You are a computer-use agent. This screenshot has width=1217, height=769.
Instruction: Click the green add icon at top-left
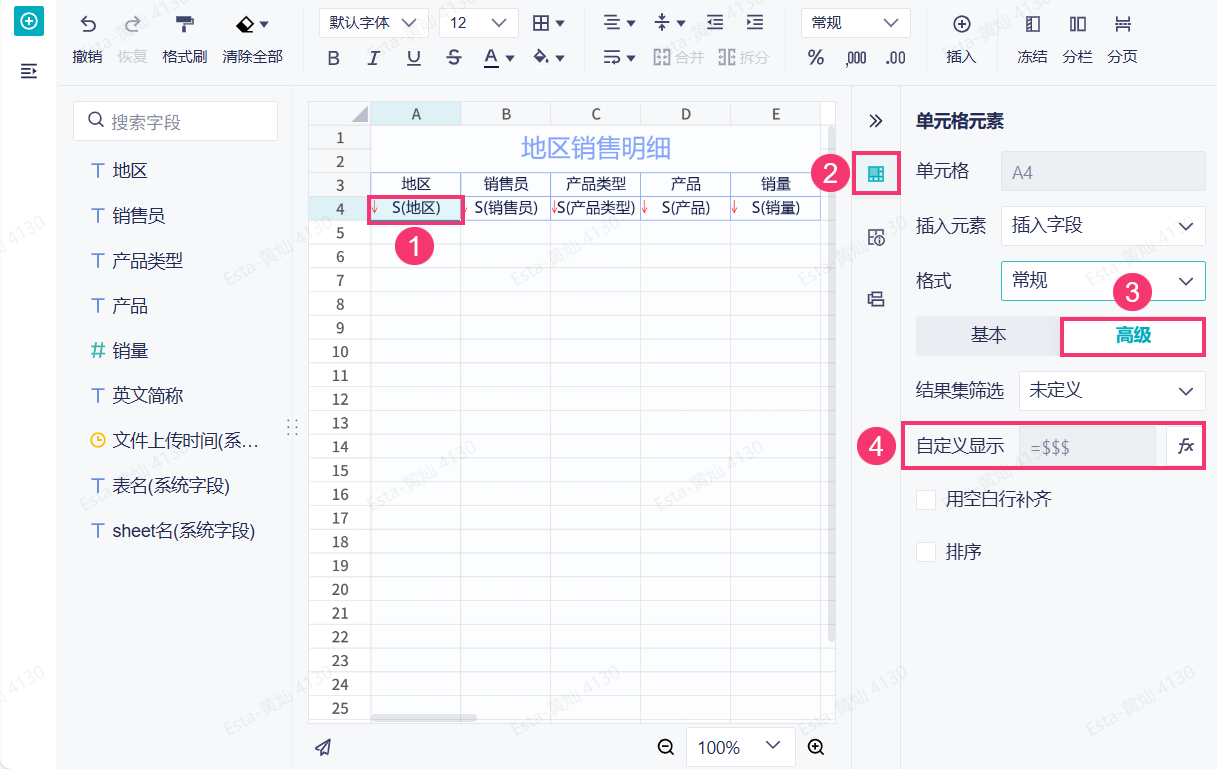(29, 20)
